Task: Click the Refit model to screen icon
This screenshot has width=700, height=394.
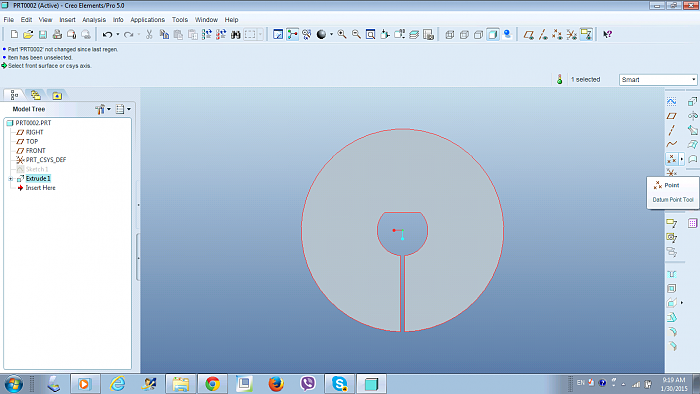Action: 371,34
